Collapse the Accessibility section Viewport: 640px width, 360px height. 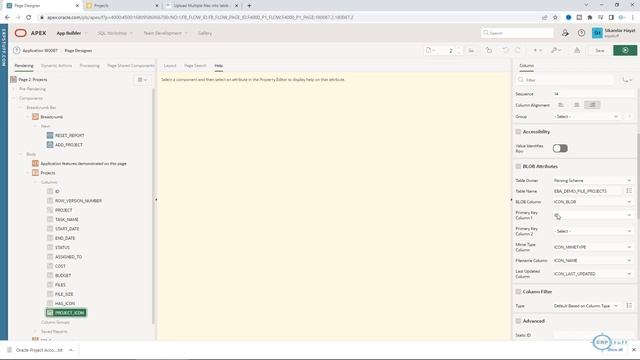click(518, 132)
